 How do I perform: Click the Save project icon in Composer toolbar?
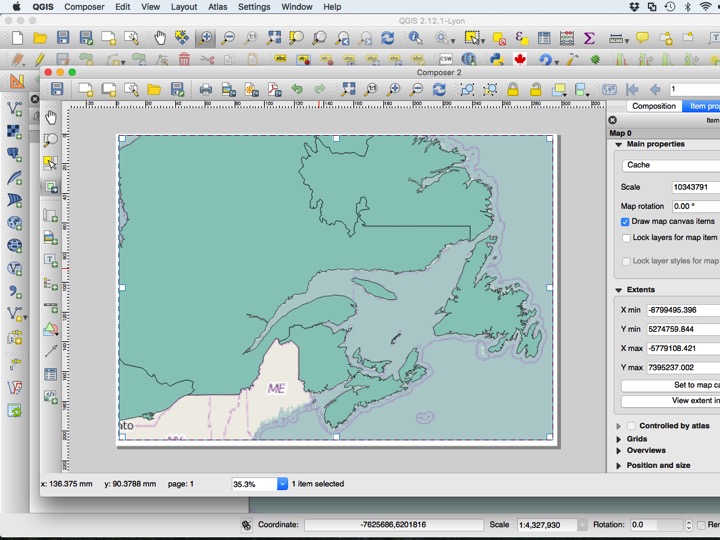[x=57, y=89]
